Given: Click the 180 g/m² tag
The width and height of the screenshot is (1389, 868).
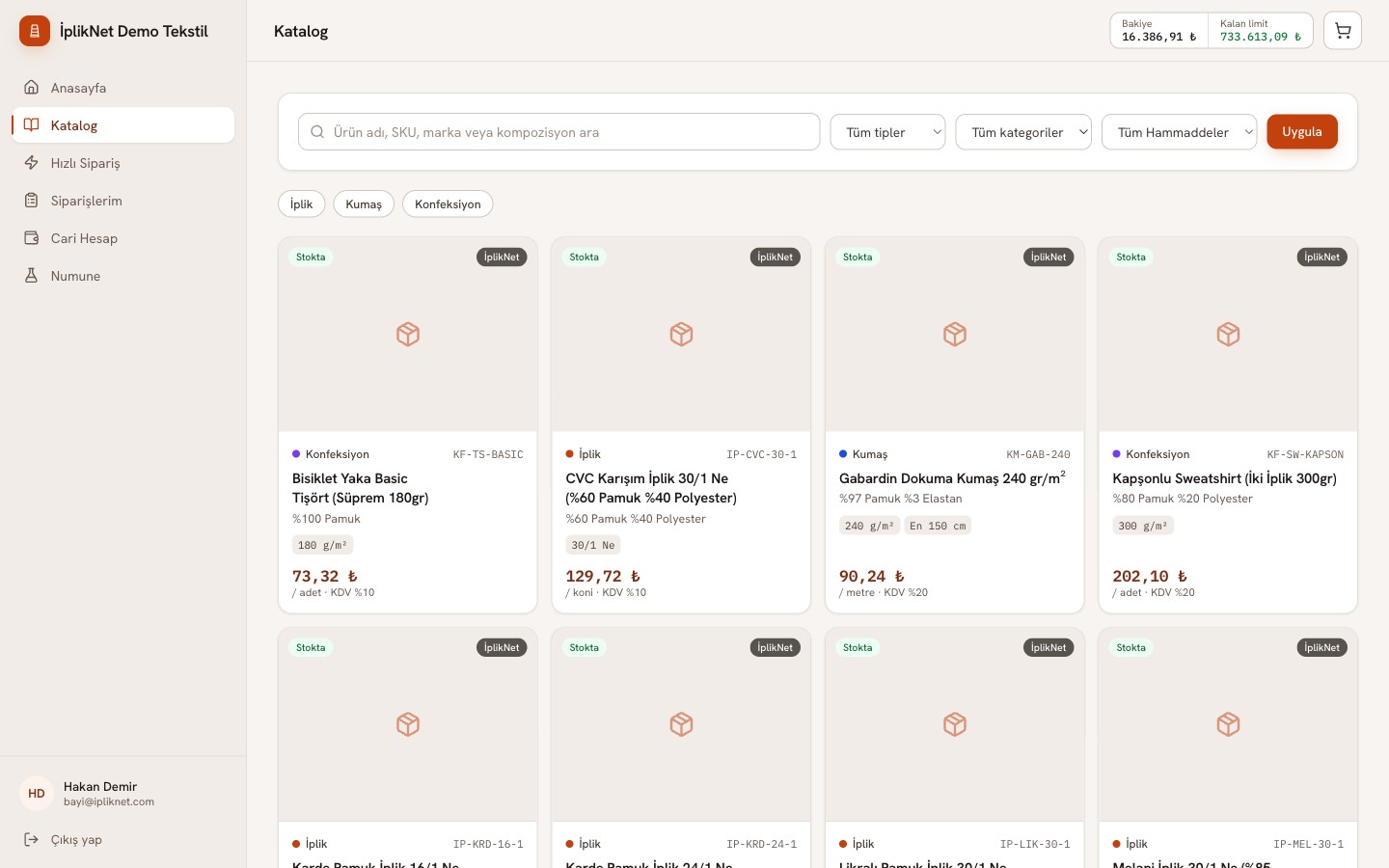Looking at the screenshot, I should [322, 545].
